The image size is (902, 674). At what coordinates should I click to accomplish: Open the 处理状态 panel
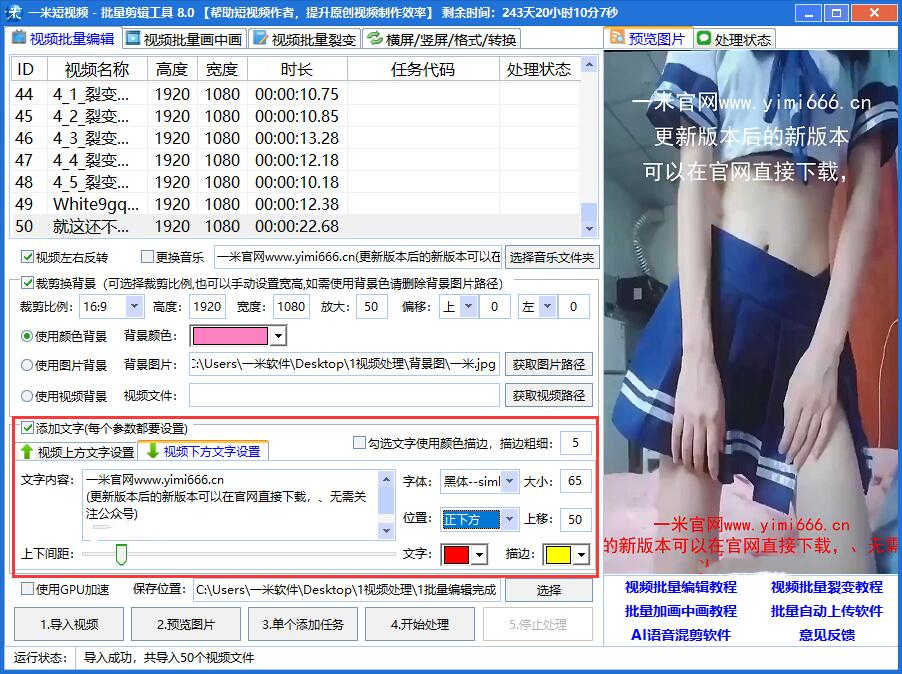click(x=735, y=37)
